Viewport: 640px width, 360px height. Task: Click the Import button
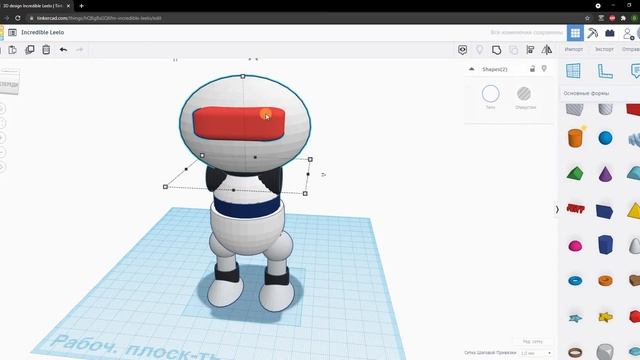[573, 49]
